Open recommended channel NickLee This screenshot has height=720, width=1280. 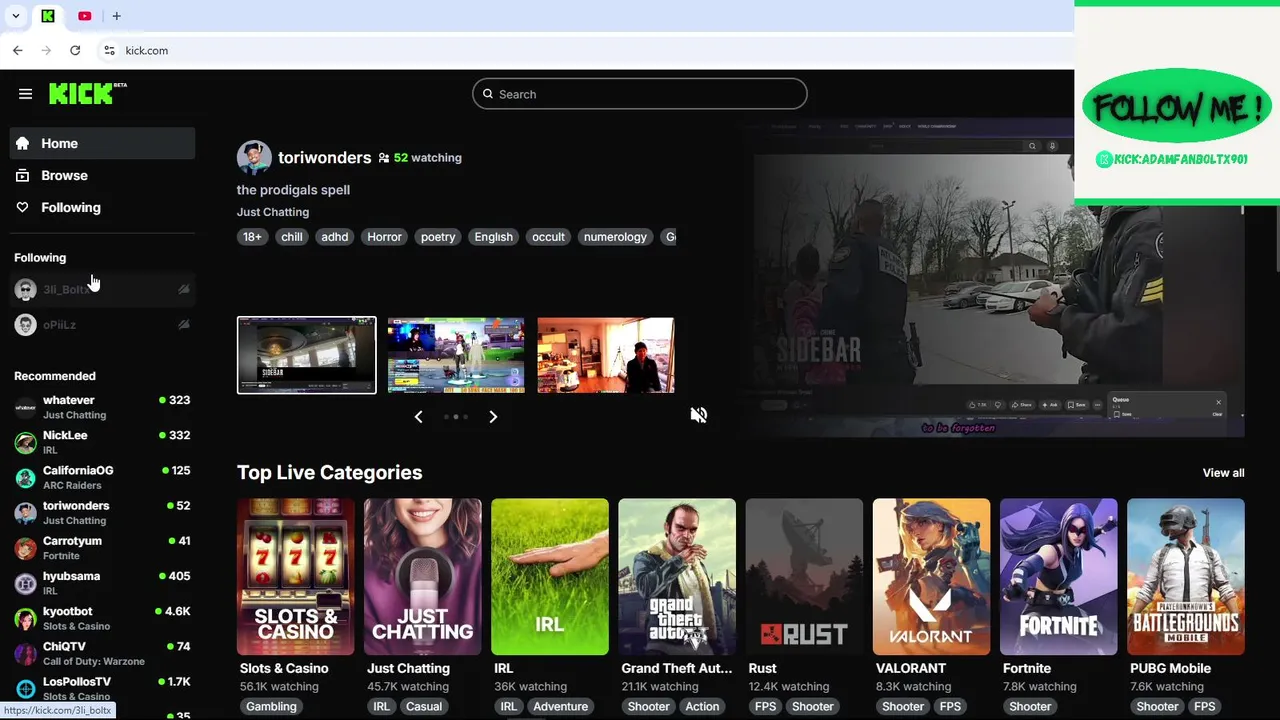(102, 442)
